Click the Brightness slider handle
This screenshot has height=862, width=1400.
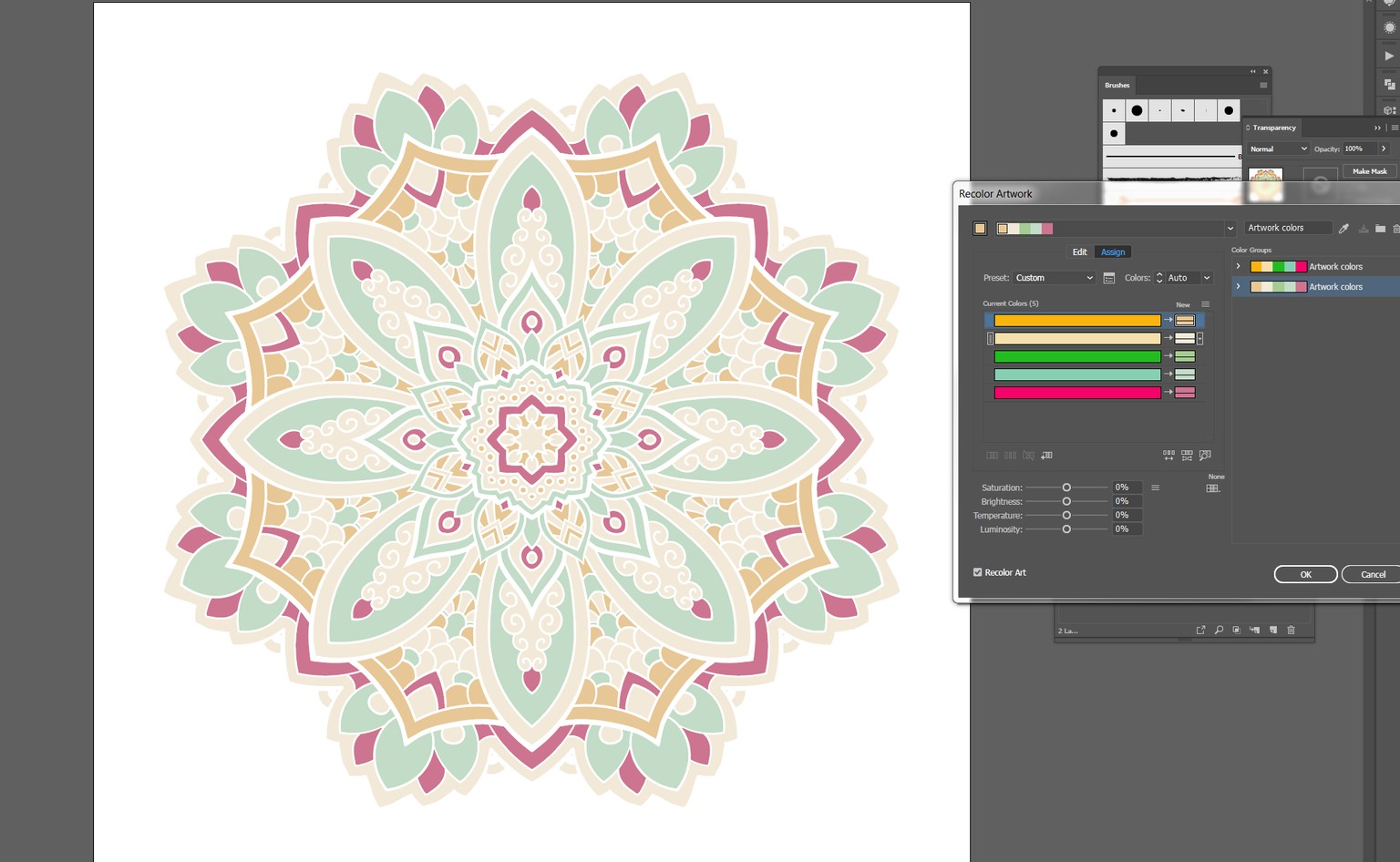coord(1066,501)
